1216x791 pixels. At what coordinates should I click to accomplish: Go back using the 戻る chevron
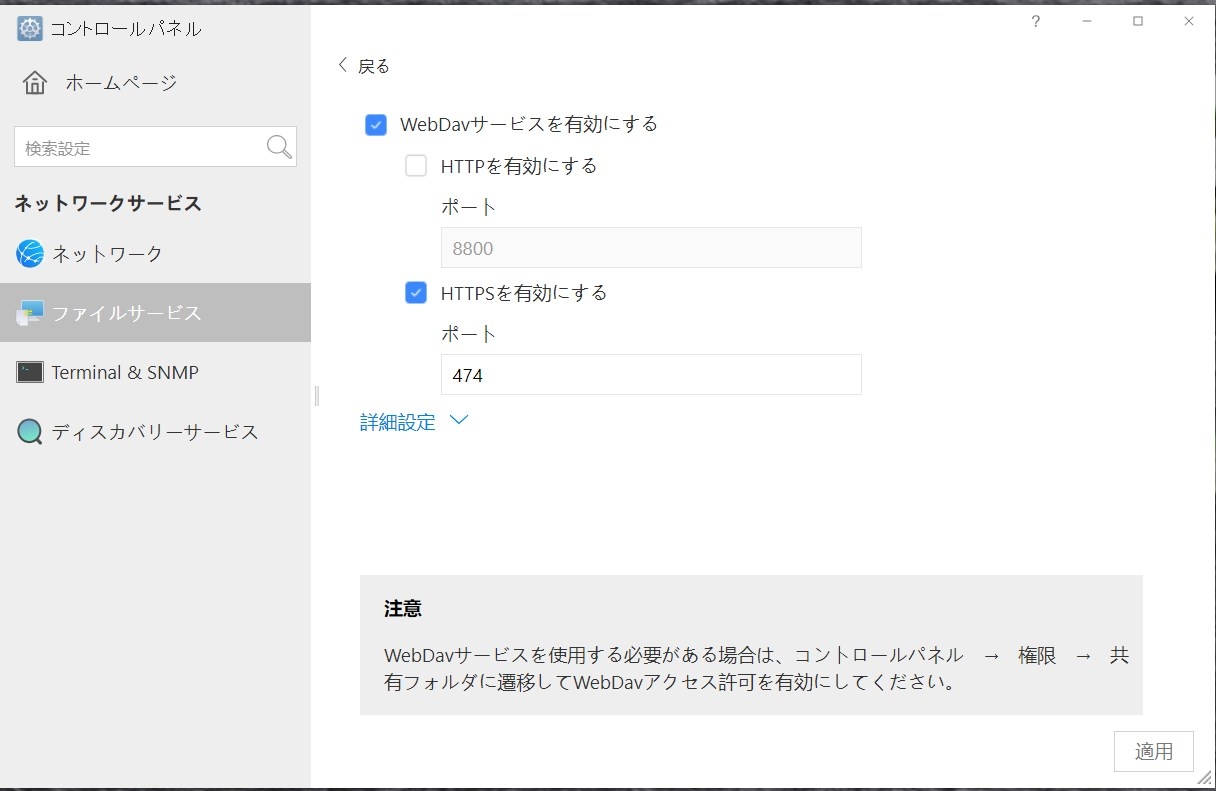coord(343,65)
